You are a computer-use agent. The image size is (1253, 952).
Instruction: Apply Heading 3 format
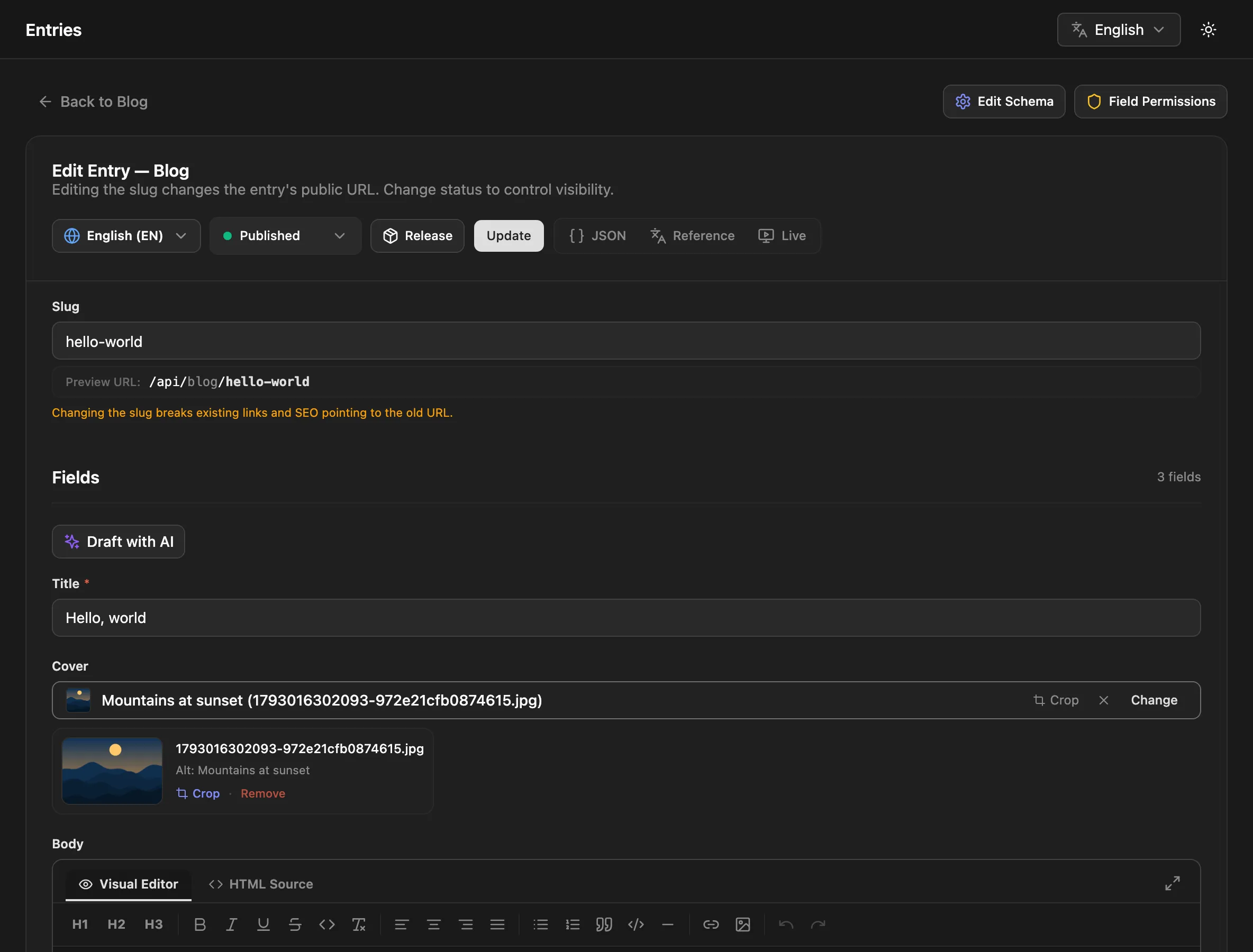(153, 924)
